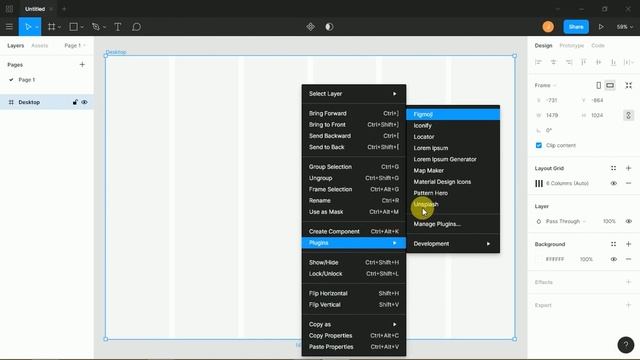Click the W width field 1479
Viewport: 640px width, 360px height.
(x=552, y=116)
